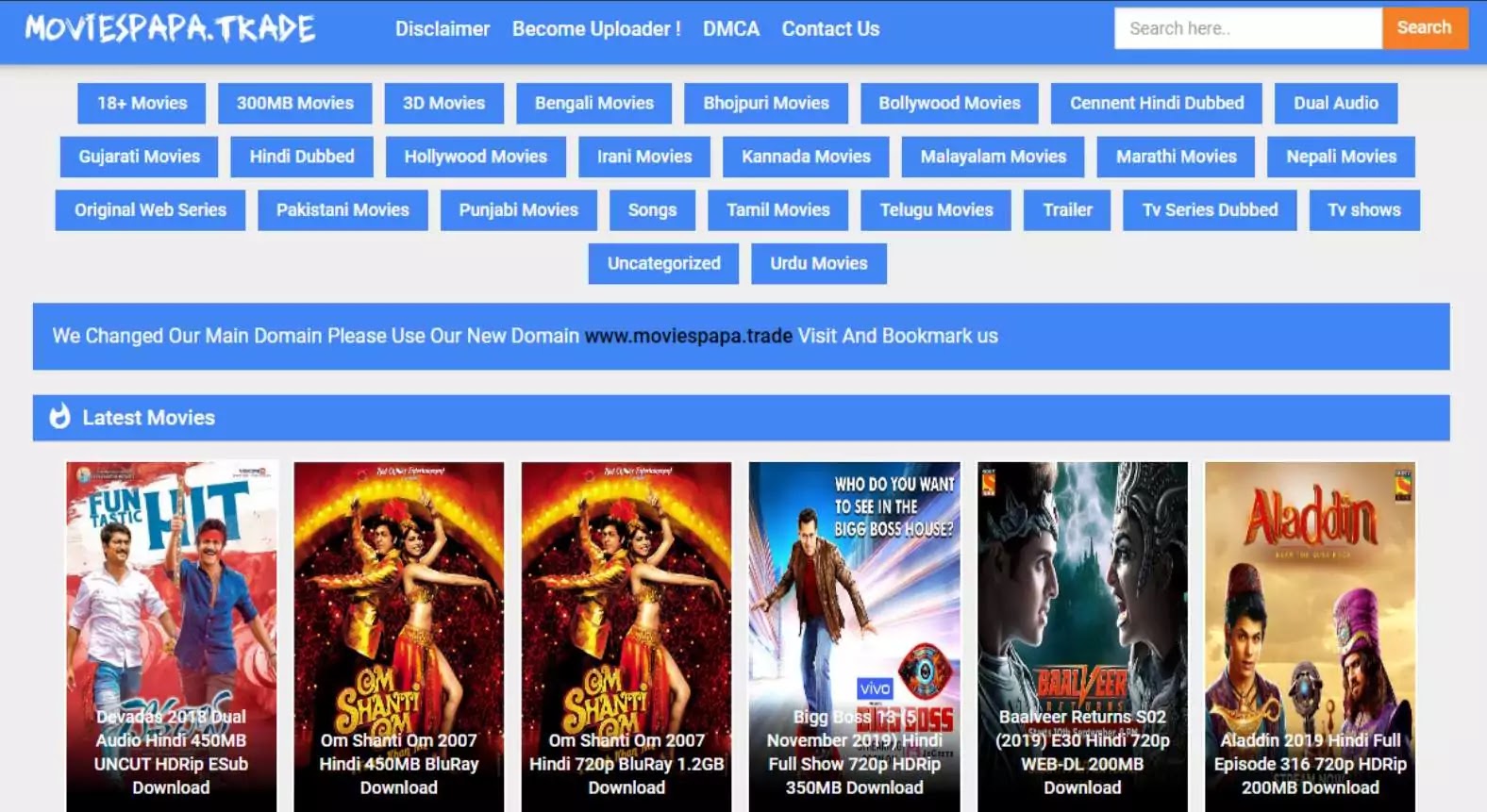Click the Moviespapa.trade site logo

pyautogui.click(x=170, y=28)
